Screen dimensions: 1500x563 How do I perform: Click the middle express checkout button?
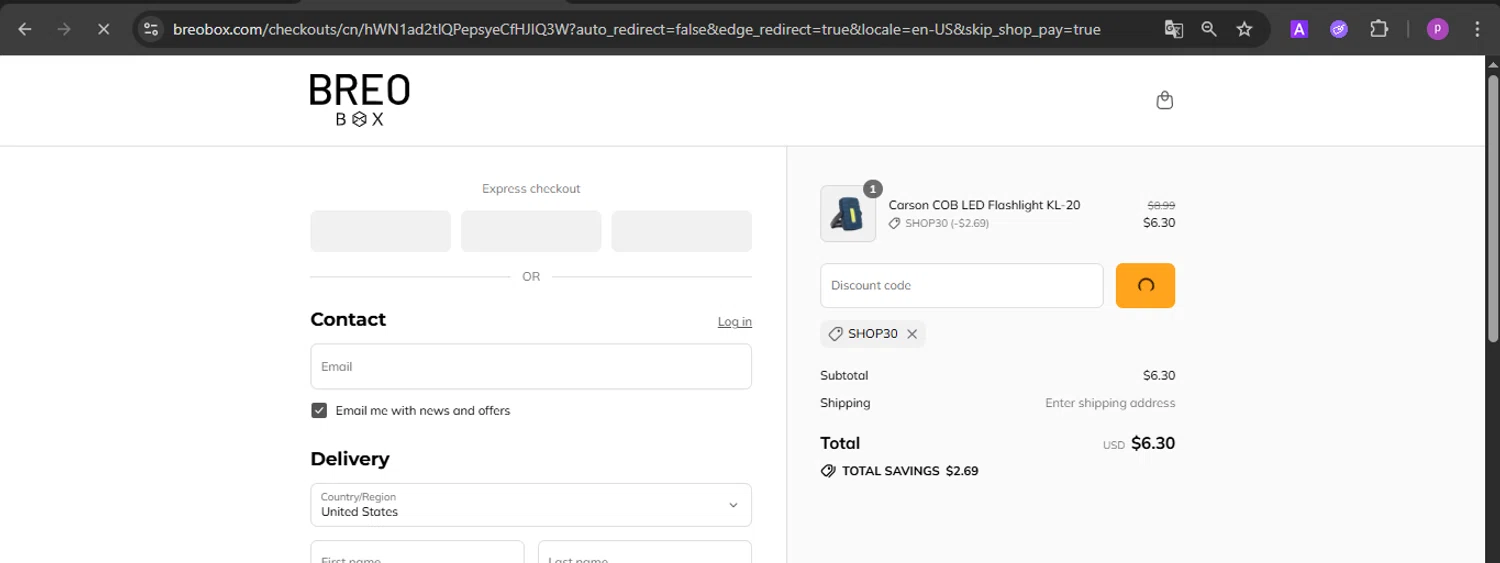coord(531,231)
